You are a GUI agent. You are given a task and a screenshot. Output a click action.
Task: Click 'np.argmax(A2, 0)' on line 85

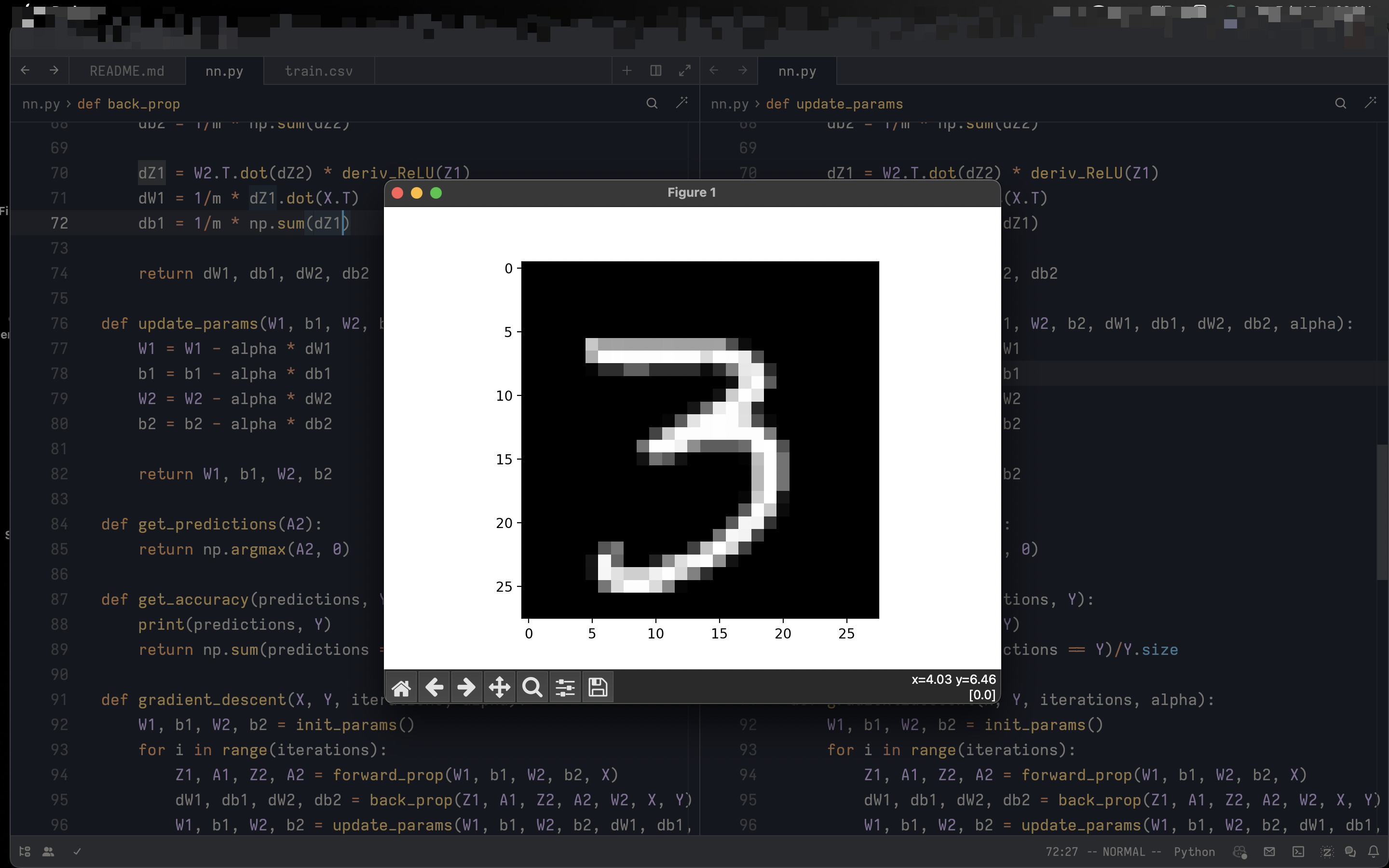(x=276, y=549)
